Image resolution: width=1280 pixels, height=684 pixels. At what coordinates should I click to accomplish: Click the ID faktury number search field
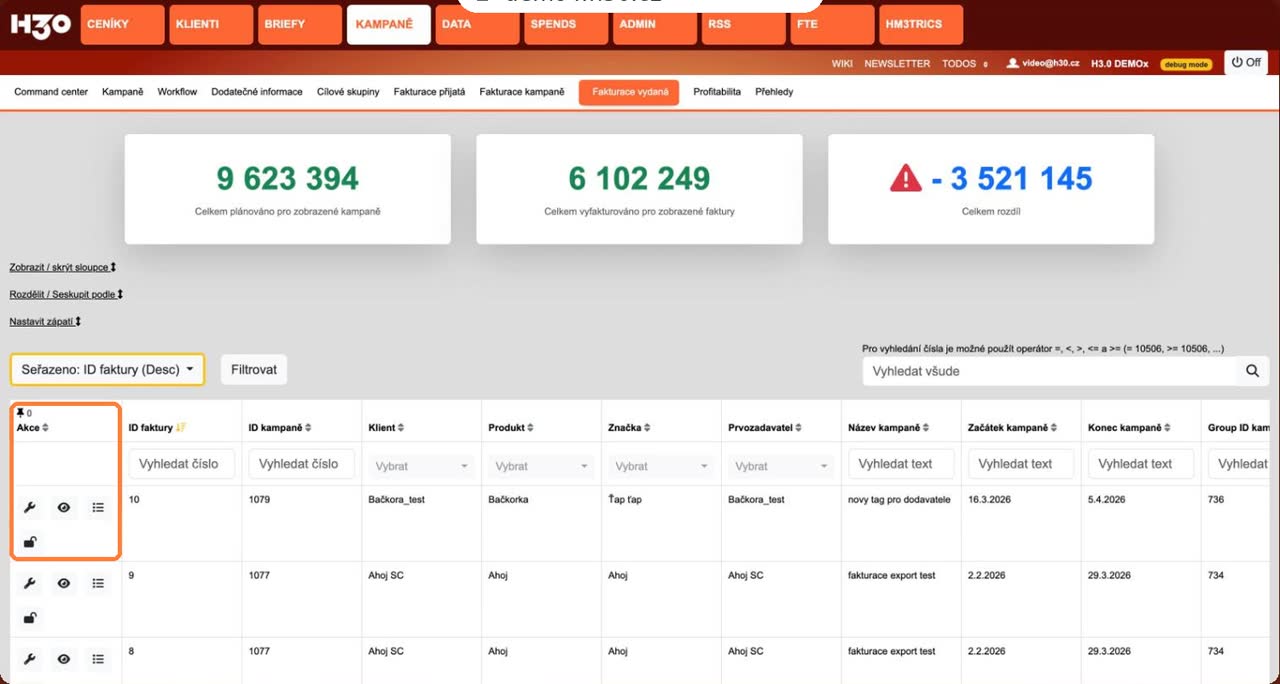point(181,464)
